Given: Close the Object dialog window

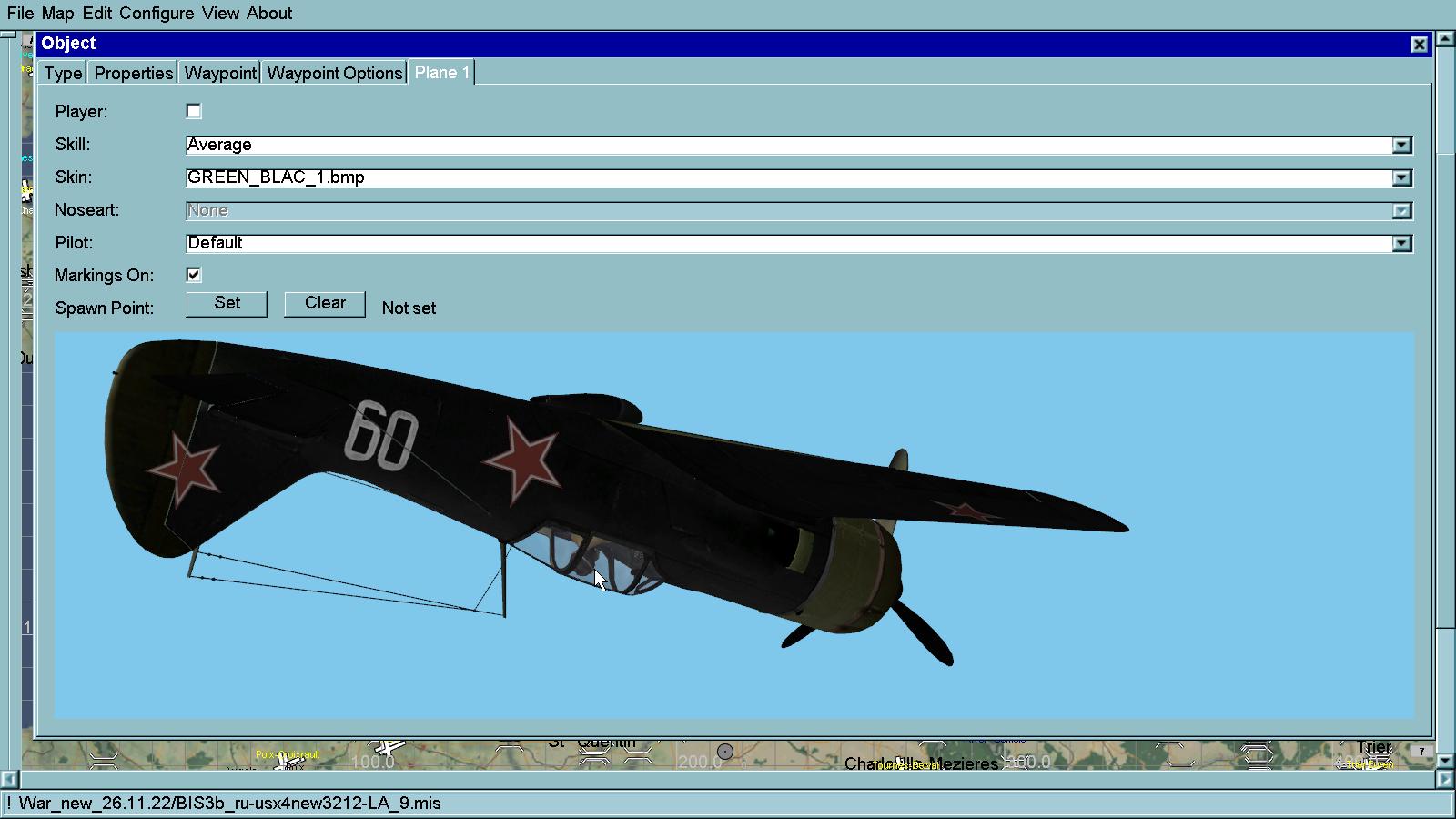Looking at the screenshot, I should pos(1419,45).
